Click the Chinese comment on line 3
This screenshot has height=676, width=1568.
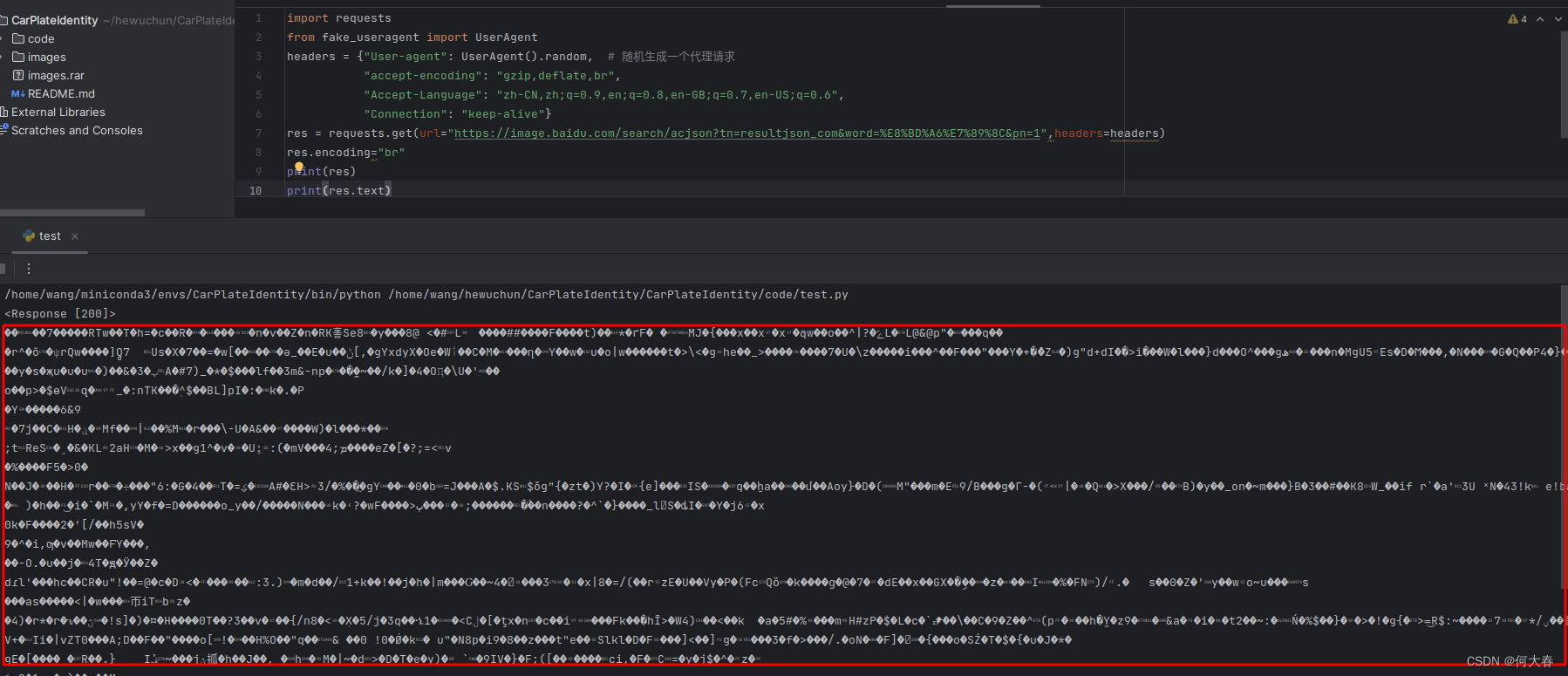(x=672, y=57)
